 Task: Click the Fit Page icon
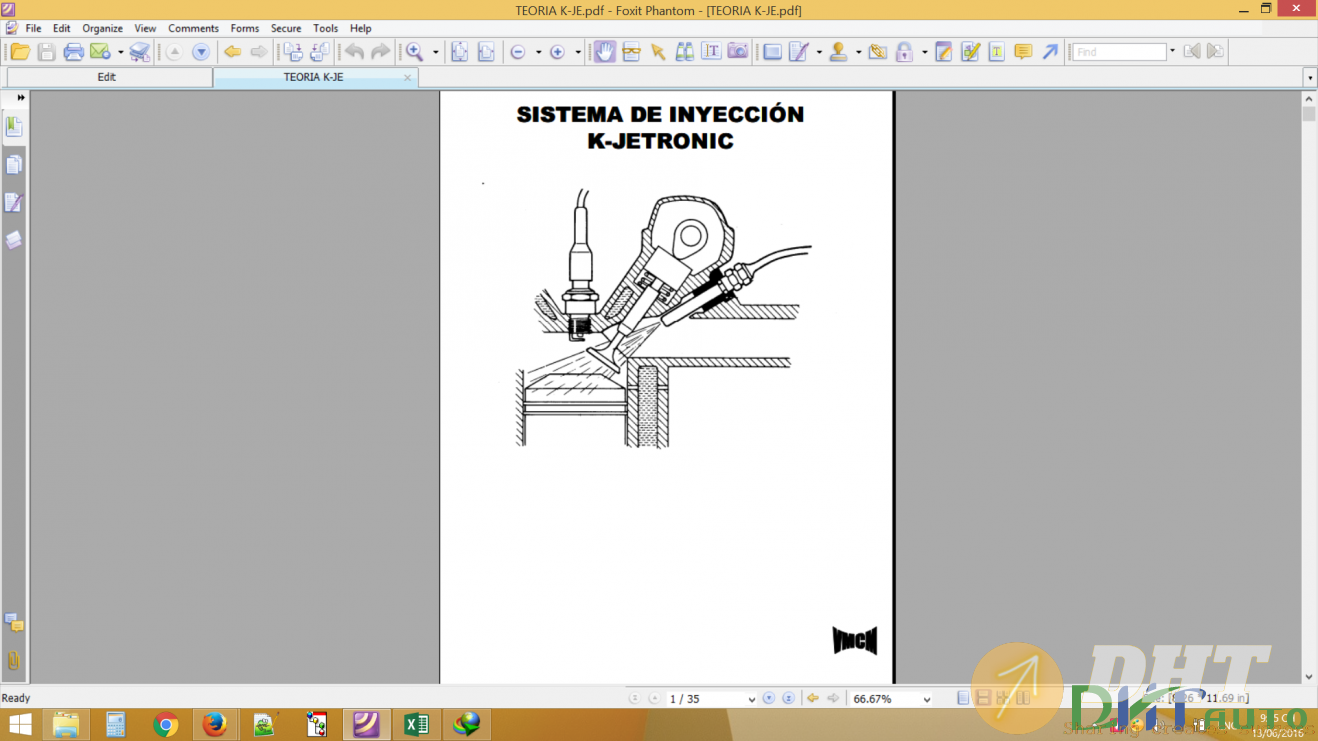coord(459,52)
